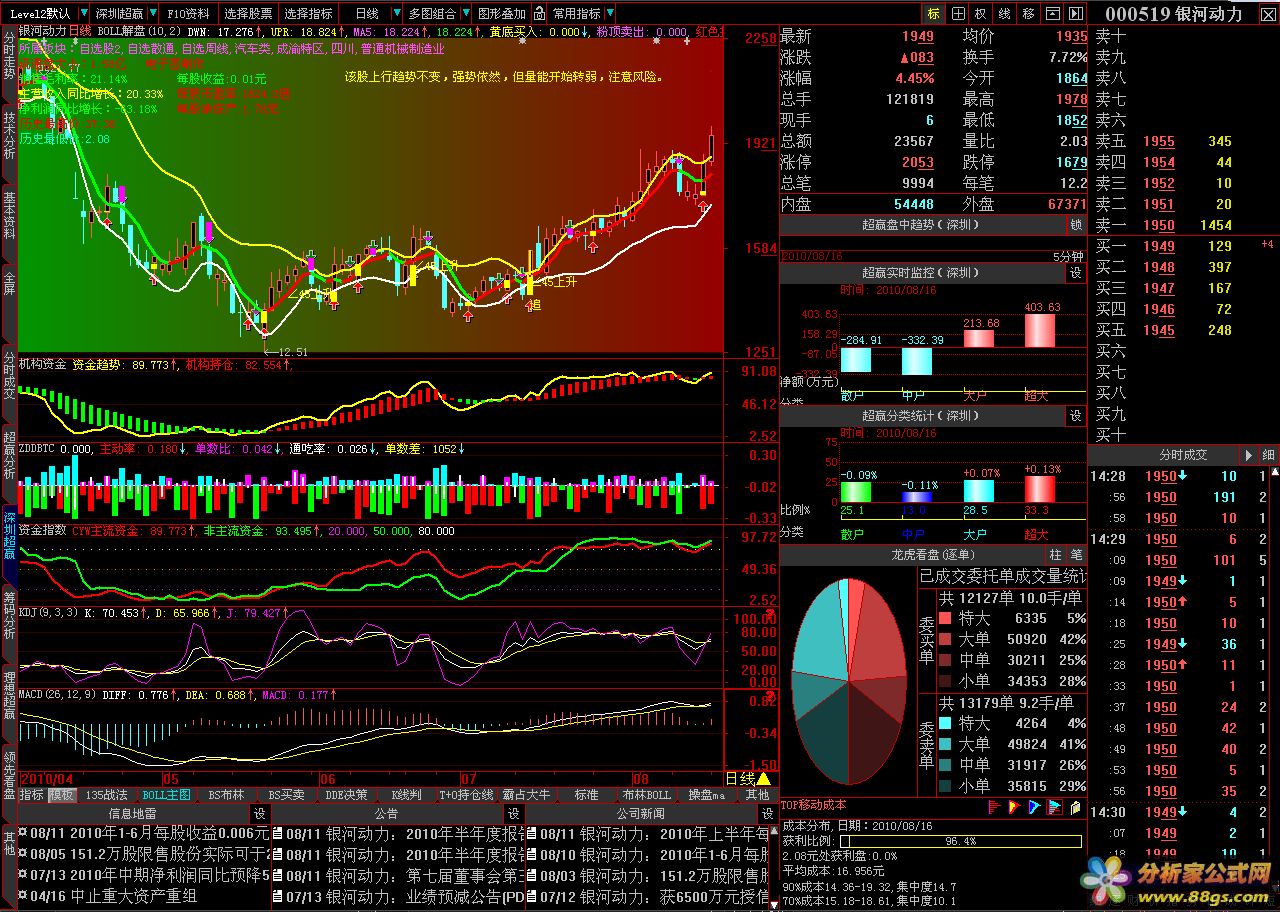Click play arrow beside 分时成交 header
The height and width of the screenshot is (912, 1280).
1247,455
